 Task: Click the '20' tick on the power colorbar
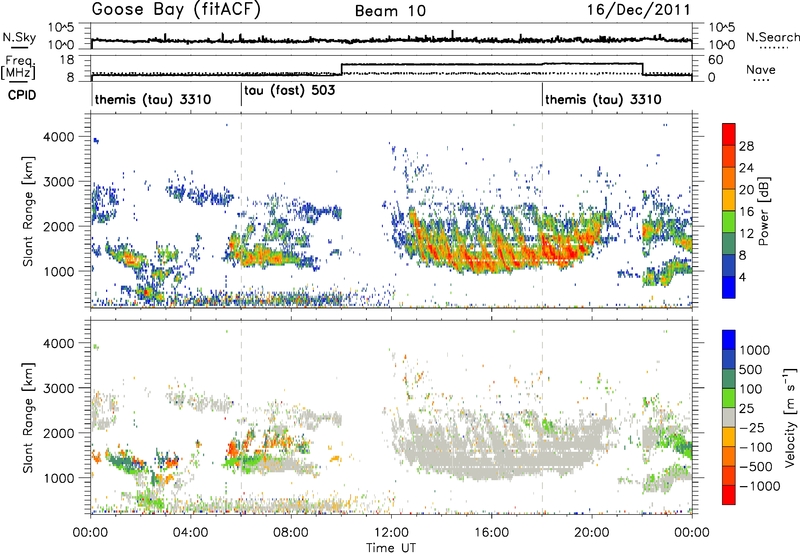click(746, 190)
